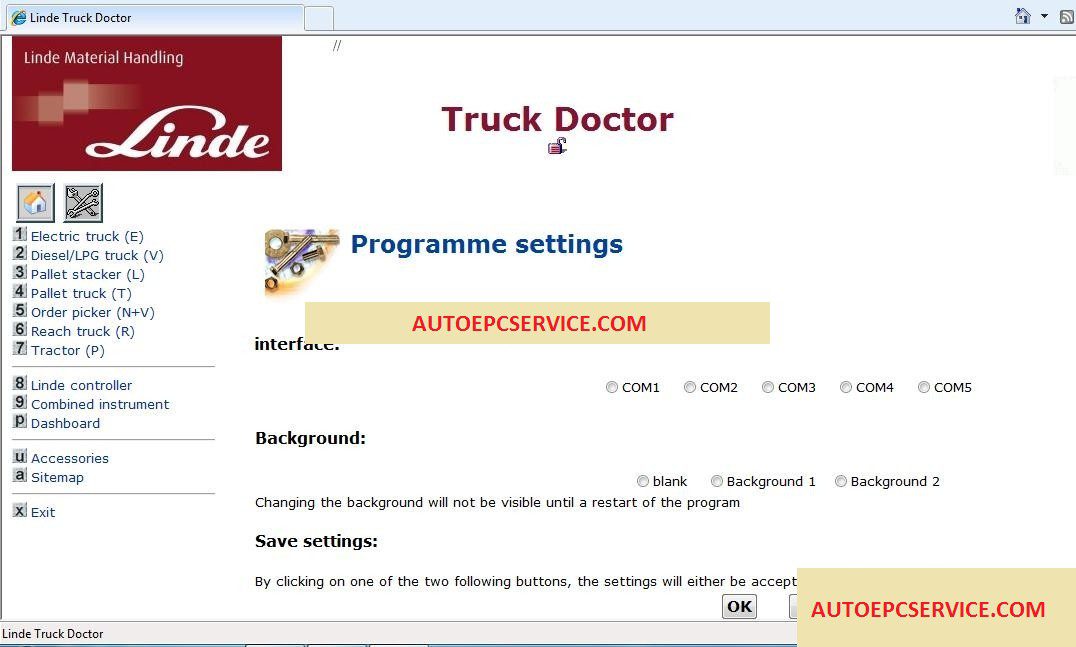Select COM2 interface radio button

tap(690, 387)
